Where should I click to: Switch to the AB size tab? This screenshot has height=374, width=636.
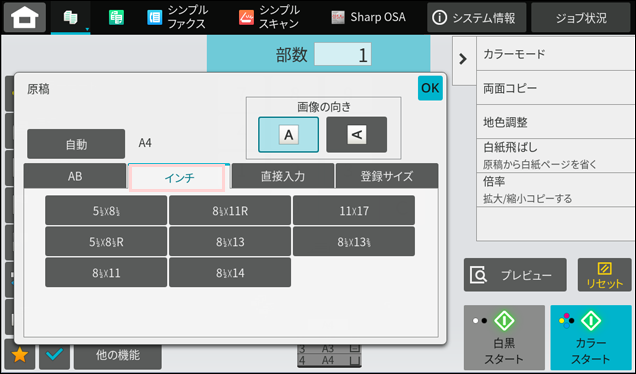pos(75,176)
